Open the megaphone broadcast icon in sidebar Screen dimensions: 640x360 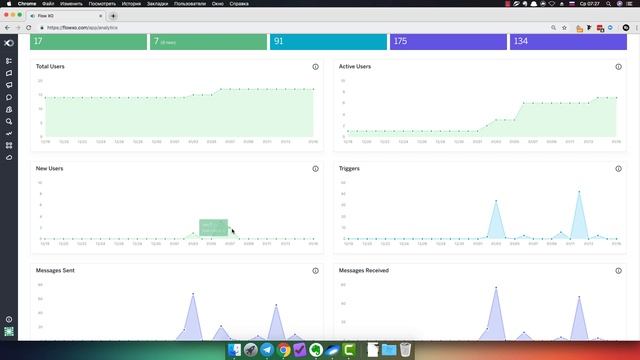(x=9, y=85)
